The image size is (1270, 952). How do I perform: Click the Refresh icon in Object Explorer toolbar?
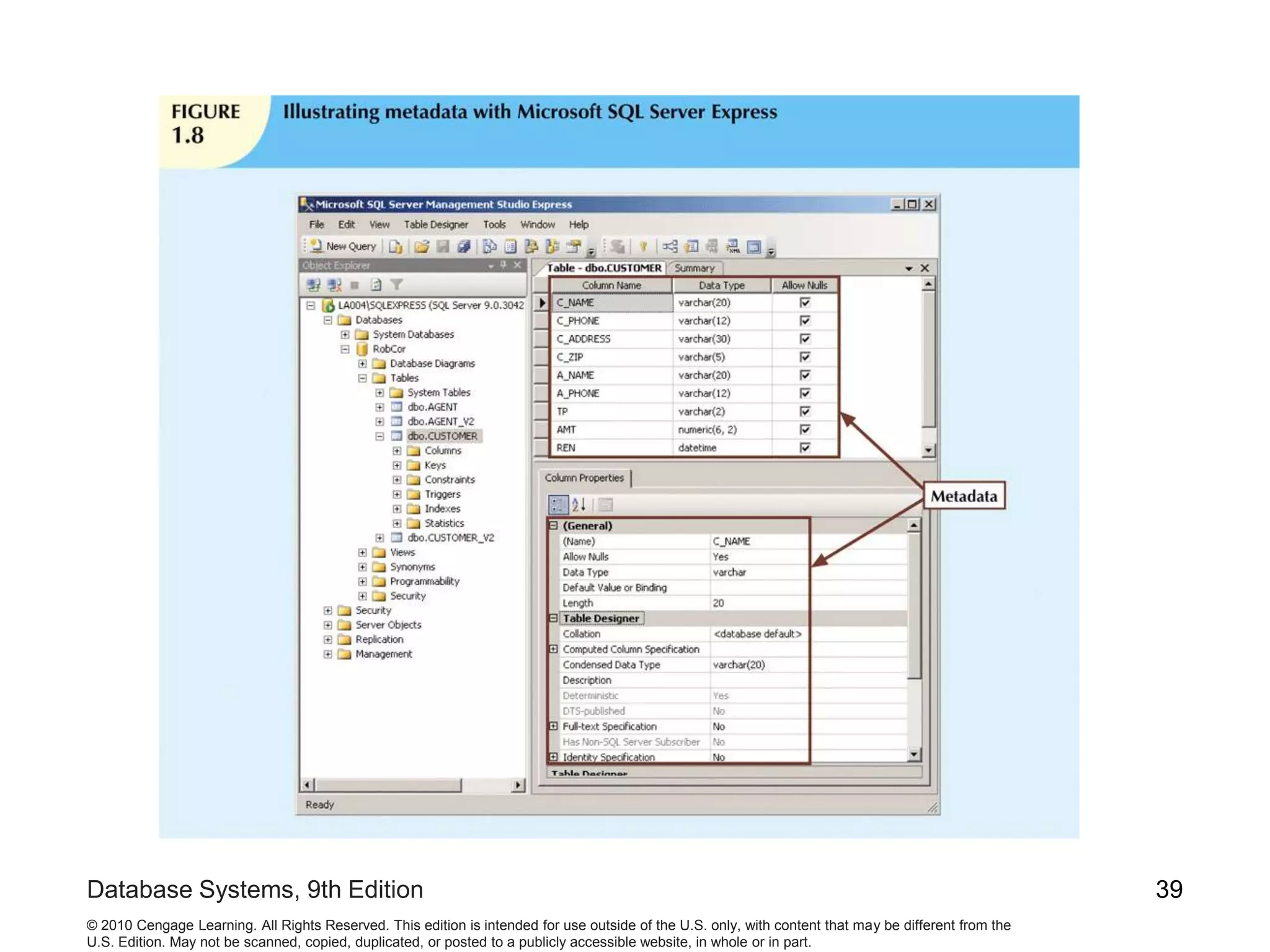[x=376, y=284]
